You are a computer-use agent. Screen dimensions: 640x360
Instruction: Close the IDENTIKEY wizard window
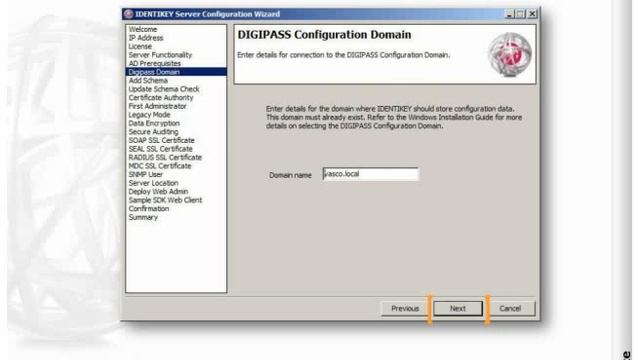click(x=532, y=14)
